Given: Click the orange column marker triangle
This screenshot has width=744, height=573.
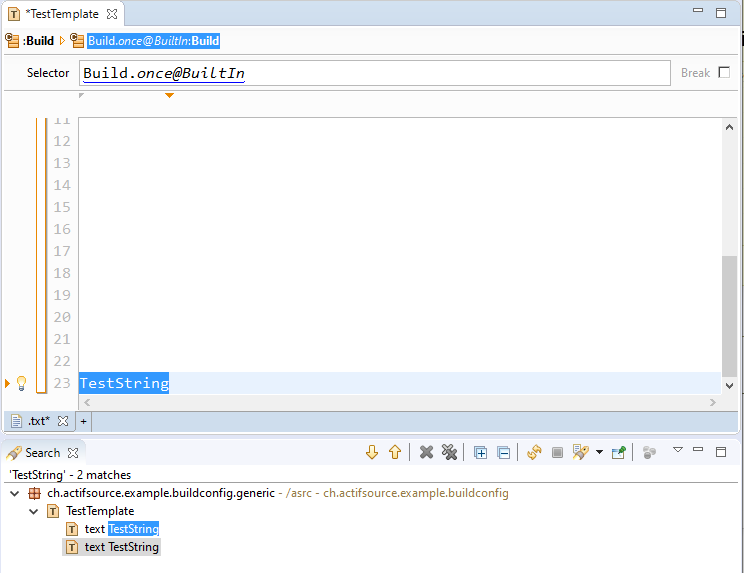Looking at the screenshot, I should [x=169, y=95].
